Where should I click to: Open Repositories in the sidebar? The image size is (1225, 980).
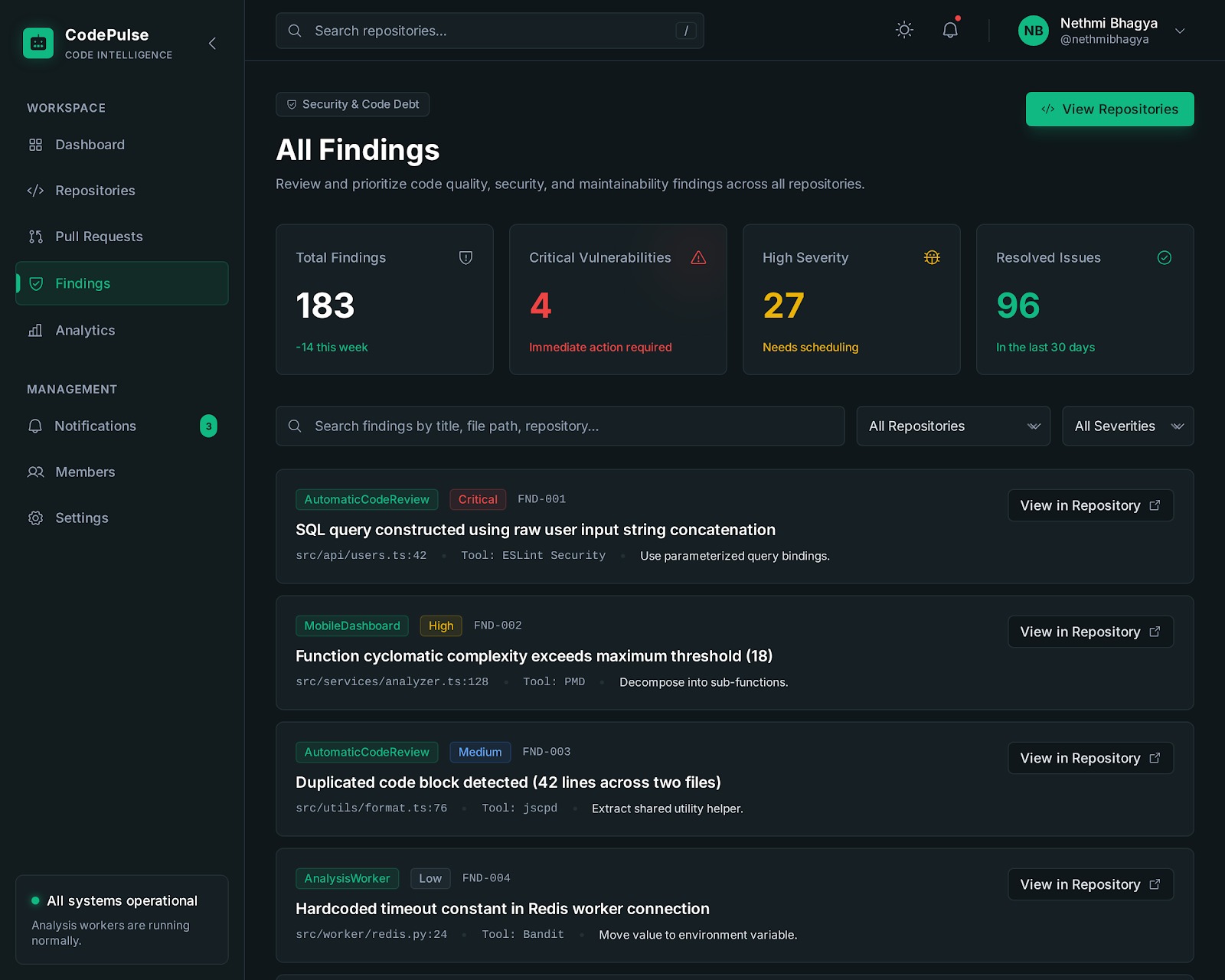122,191
